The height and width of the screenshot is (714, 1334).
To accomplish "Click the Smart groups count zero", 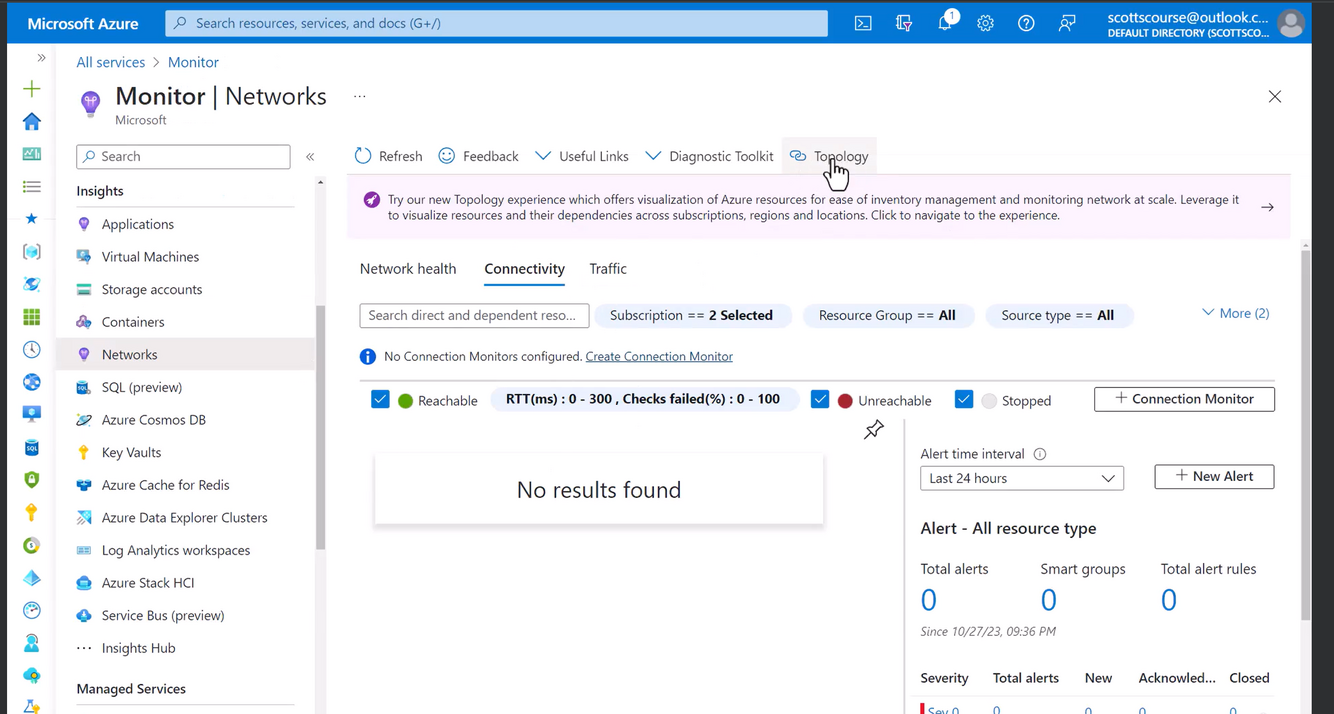I will (1049, 600).
